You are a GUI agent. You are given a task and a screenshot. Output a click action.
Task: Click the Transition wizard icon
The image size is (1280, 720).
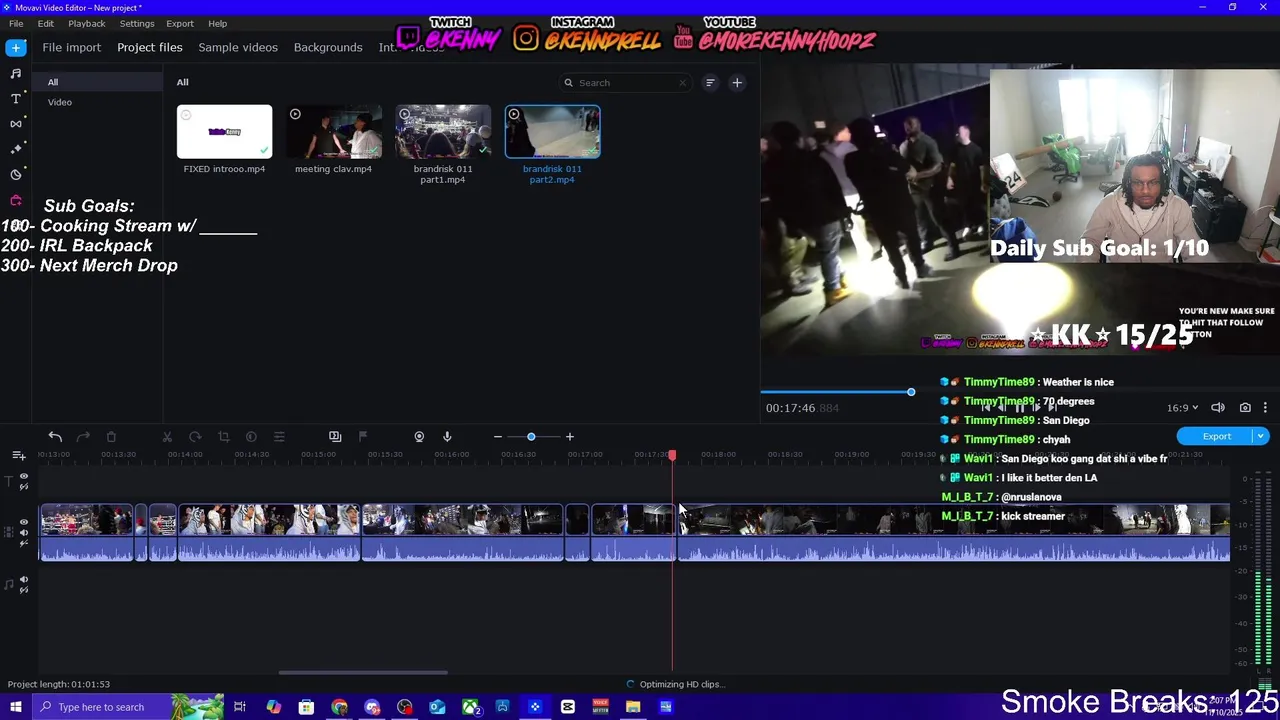335,436
